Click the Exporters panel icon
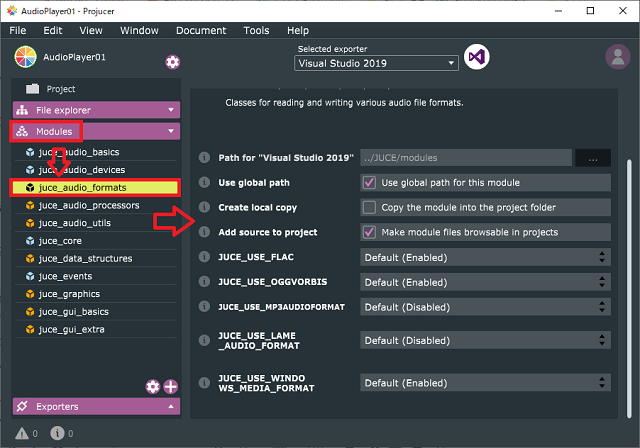The width and height of the screenshot is (640, 448). point(22,406)
